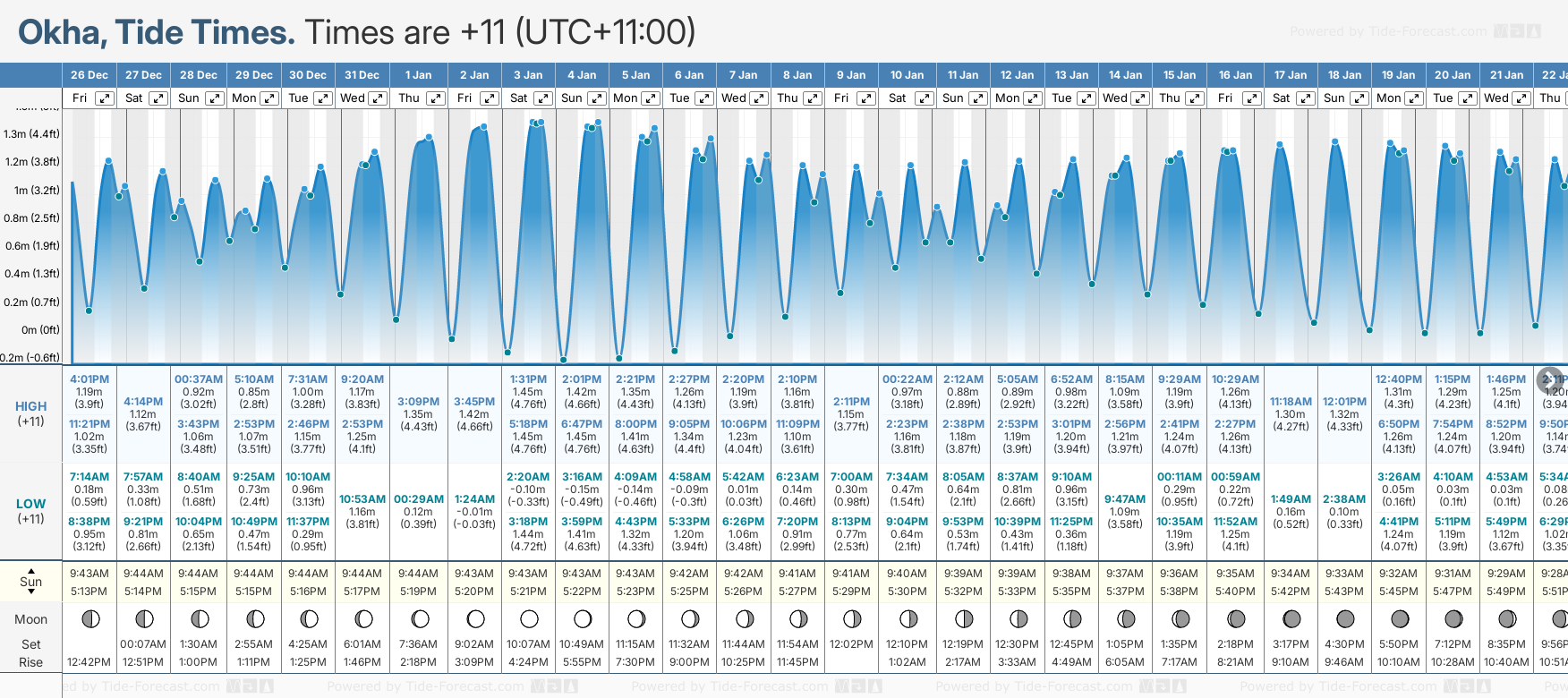Expand the Fri 26 Dec day view
Screen dimensions: 1568x698
point(105,98)
